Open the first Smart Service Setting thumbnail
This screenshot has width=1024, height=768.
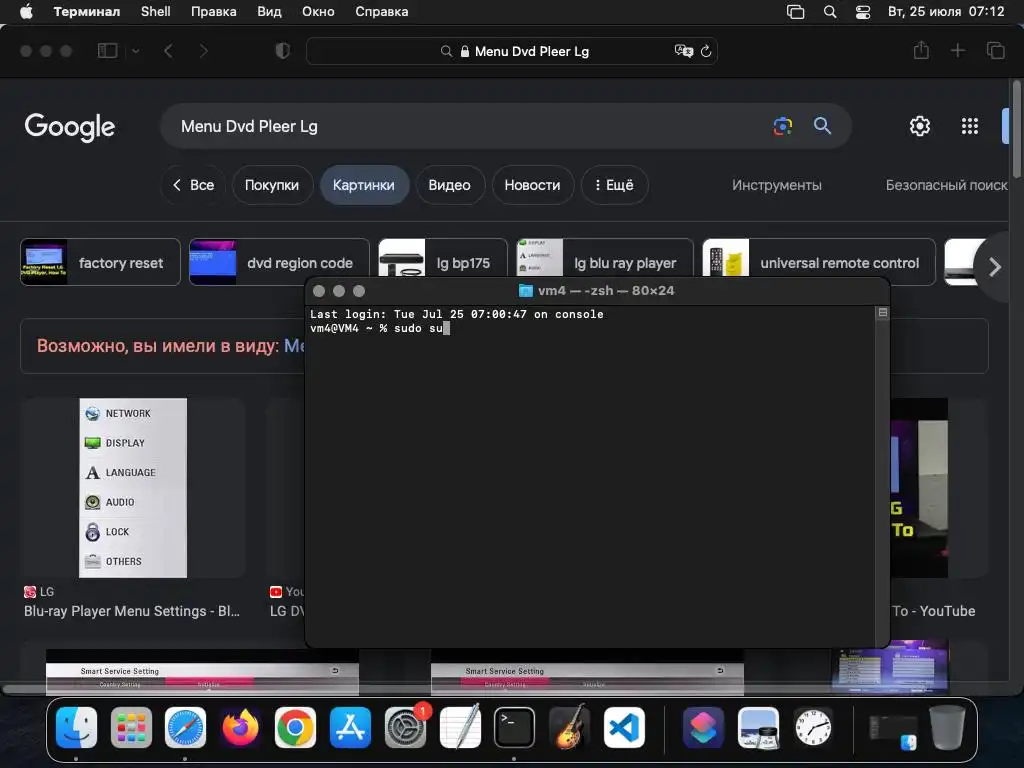point(202,673)
